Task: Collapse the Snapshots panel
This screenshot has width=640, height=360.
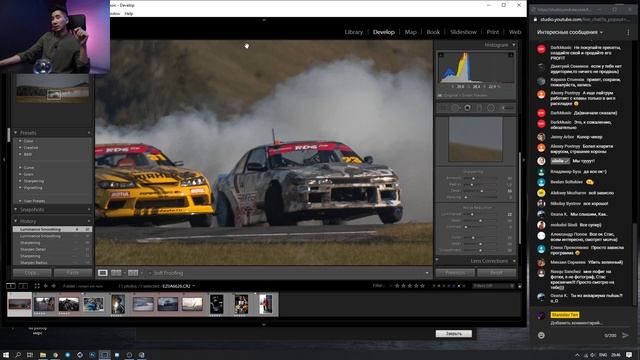Action: coord(16,209)
